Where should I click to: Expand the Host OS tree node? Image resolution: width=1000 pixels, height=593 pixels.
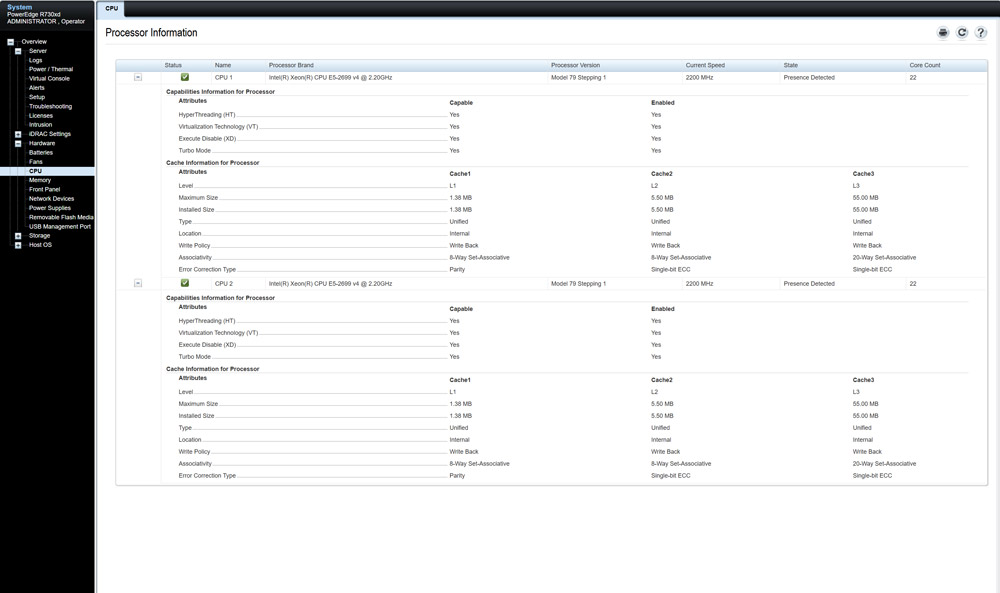(x=17, y=244)
